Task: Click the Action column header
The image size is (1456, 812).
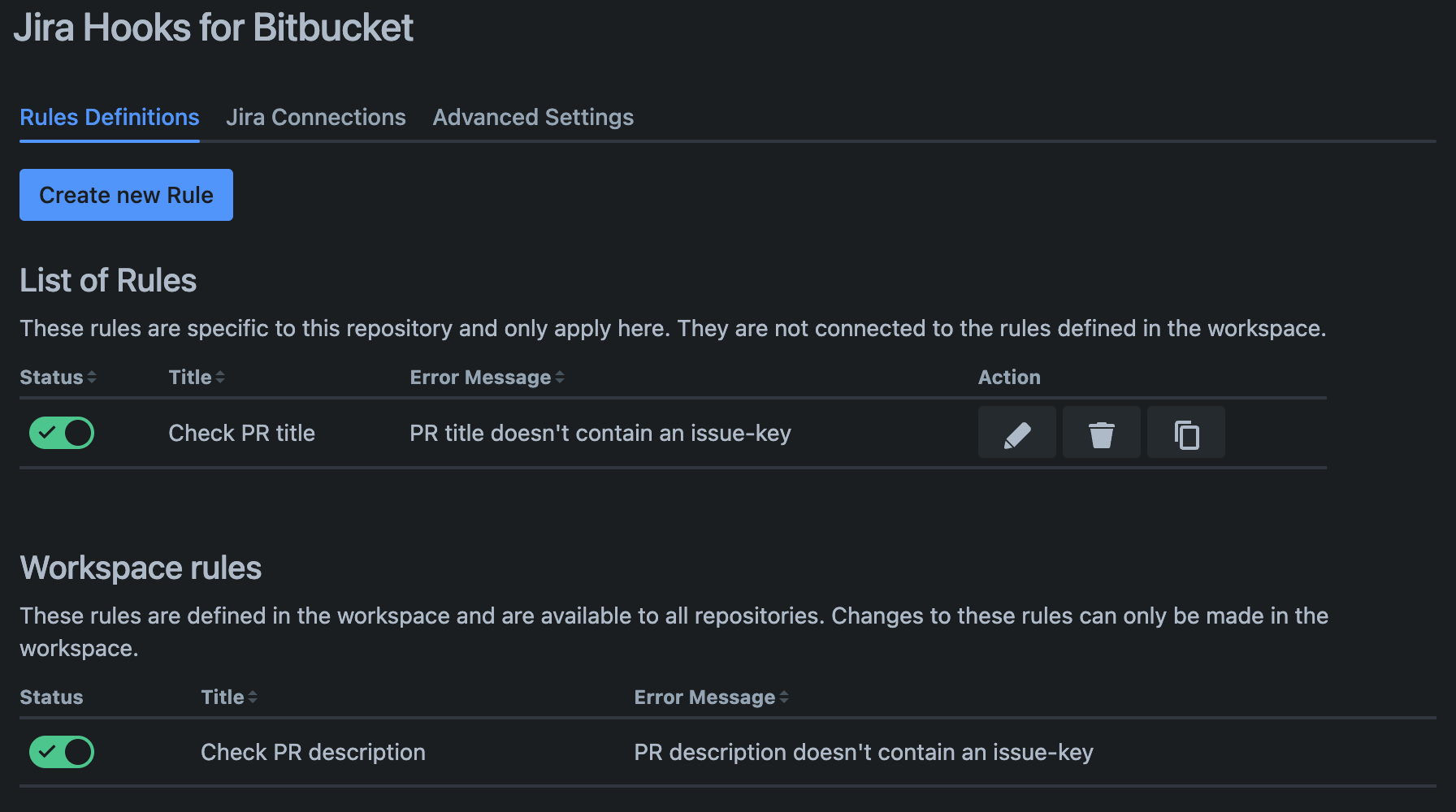Action: (x=1009, y=378)
